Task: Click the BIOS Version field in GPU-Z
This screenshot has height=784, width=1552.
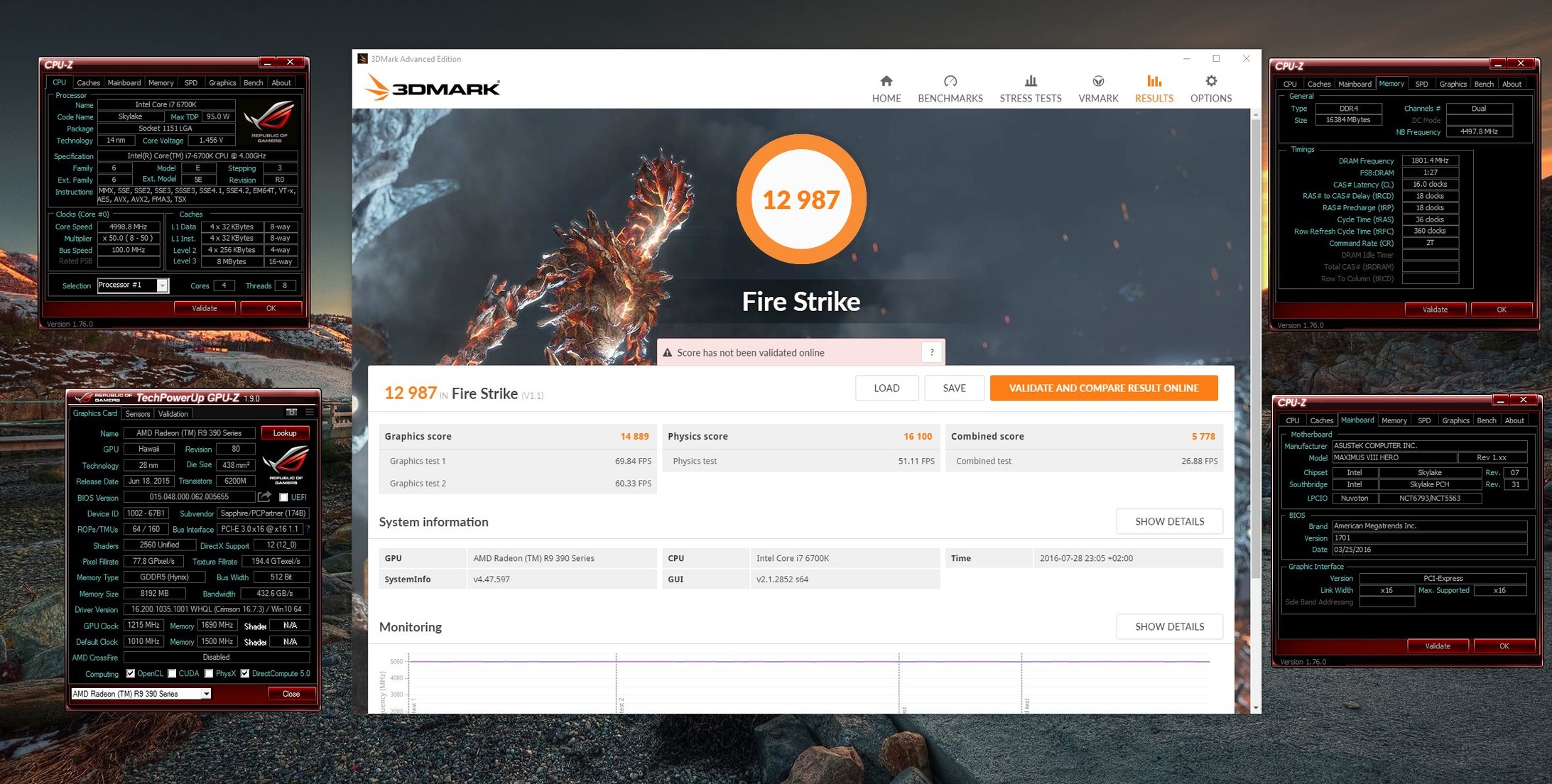Action: point(189,497)
